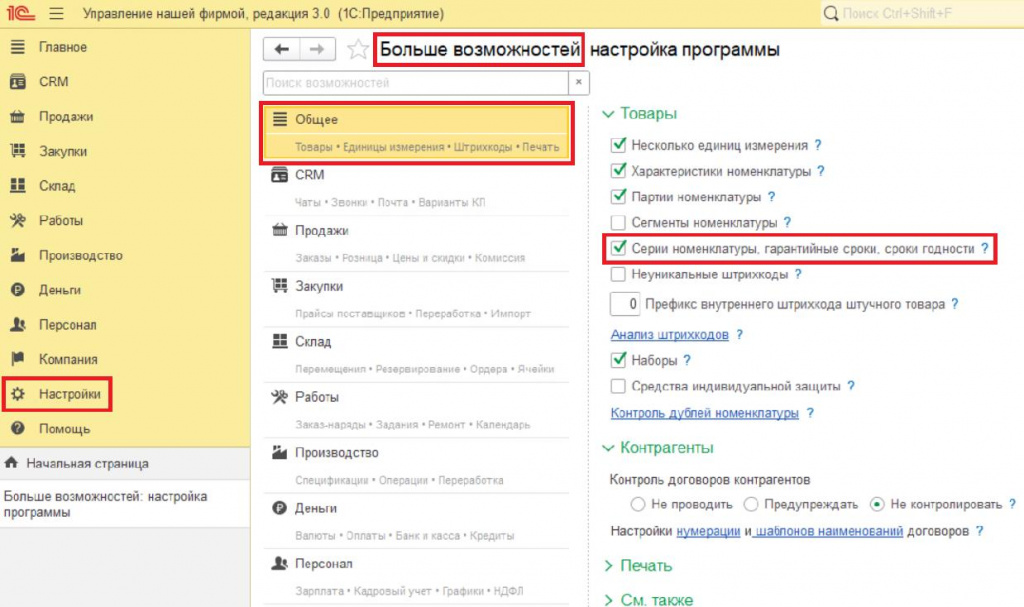Click the Деньги ruble icon in sidebar

pyautogui.click(x=18, y=289)
